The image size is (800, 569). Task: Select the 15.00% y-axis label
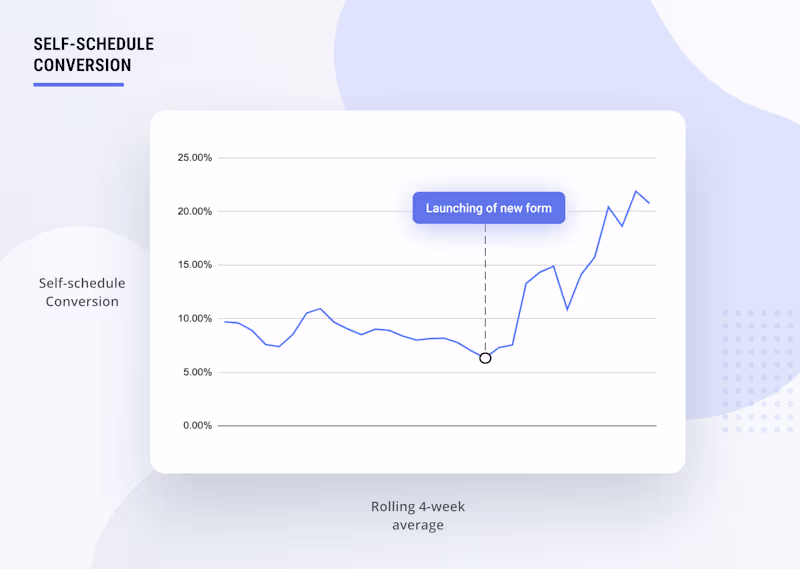pyautogui.click(x=195, y=265)
